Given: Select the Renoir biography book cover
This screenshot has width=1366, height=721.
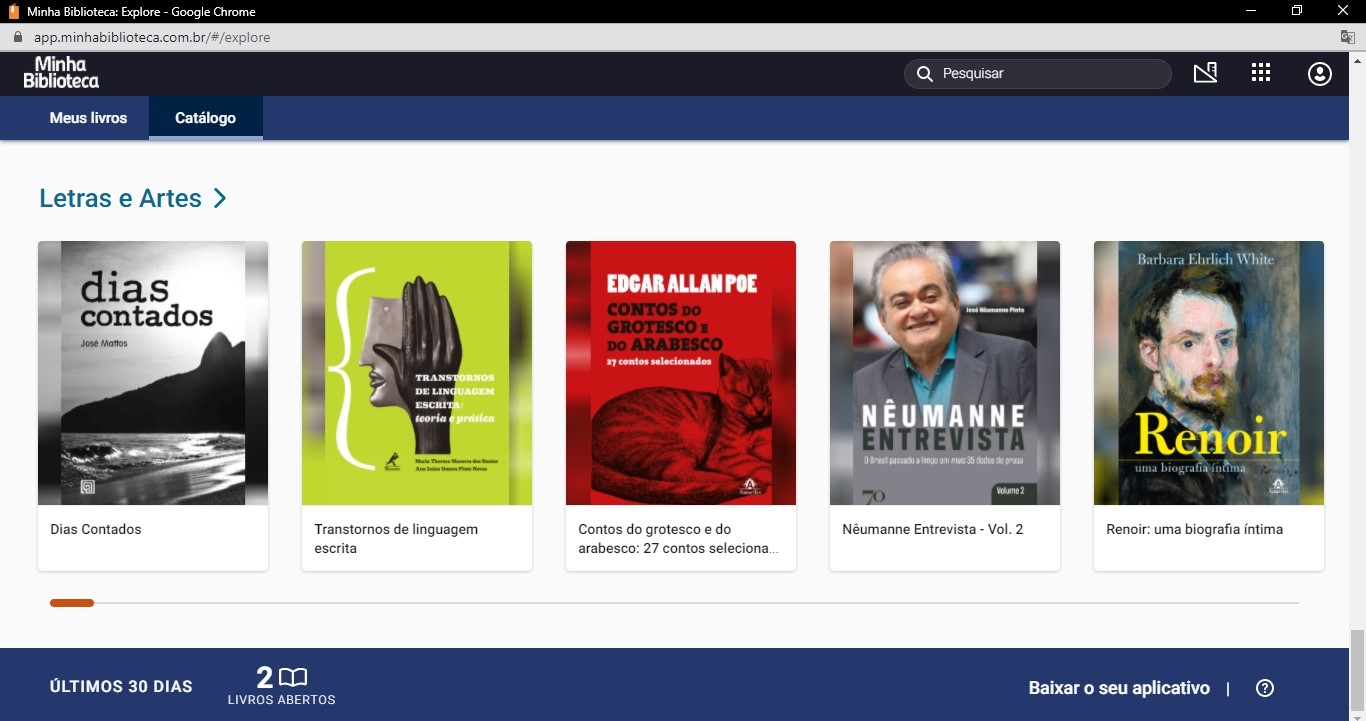Looking at the screenshot, I should [1209, 373].
